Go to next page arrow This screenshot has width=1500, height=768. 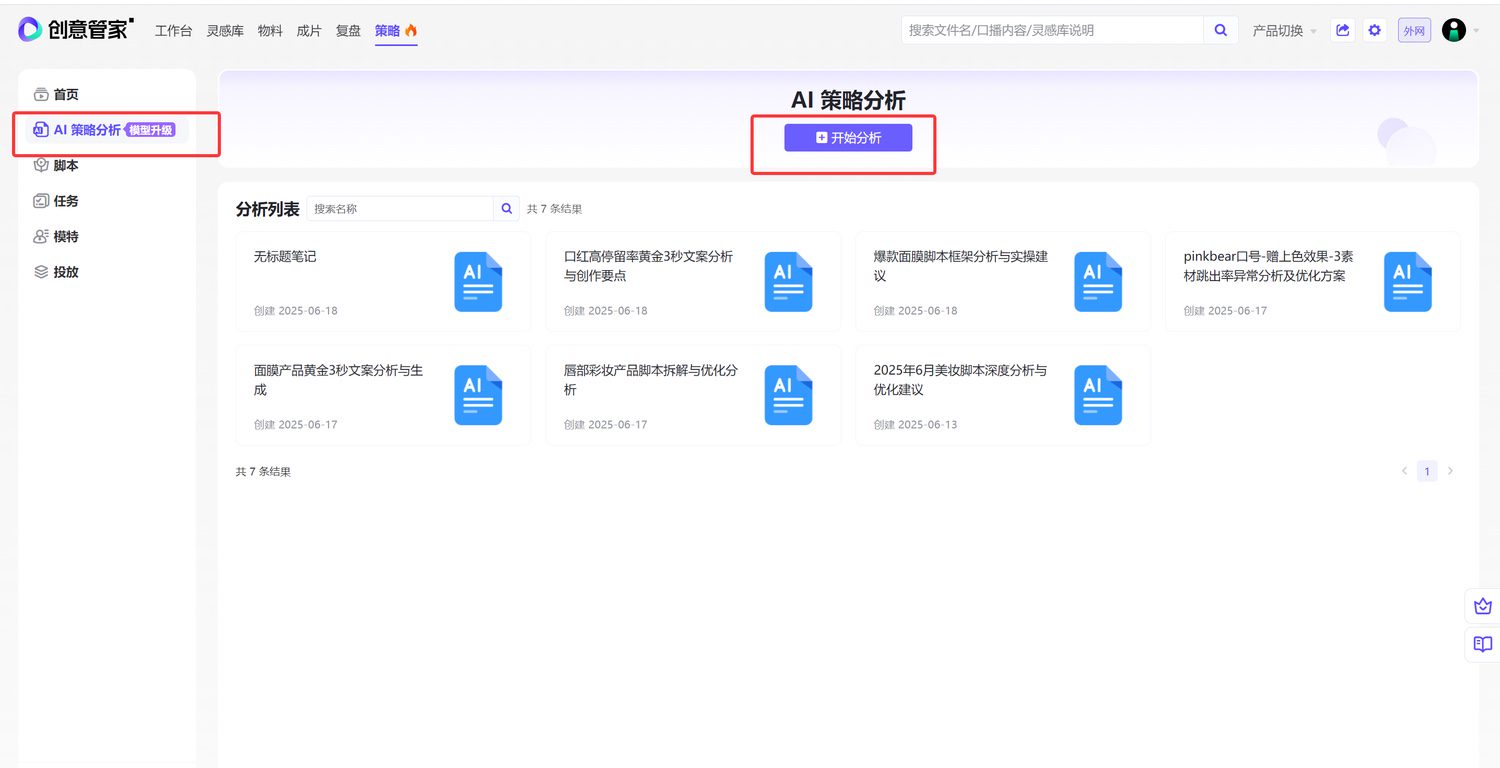[x=1450, y=471]
